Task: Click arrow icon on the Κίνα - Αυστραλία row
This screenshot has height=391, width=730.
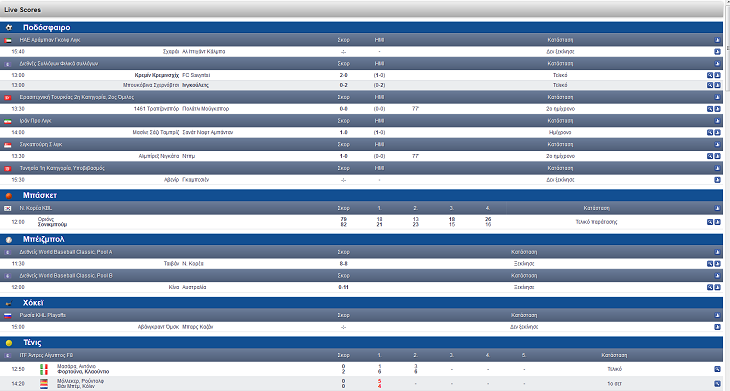Action: pyautogui.click(x=717, y=287)
